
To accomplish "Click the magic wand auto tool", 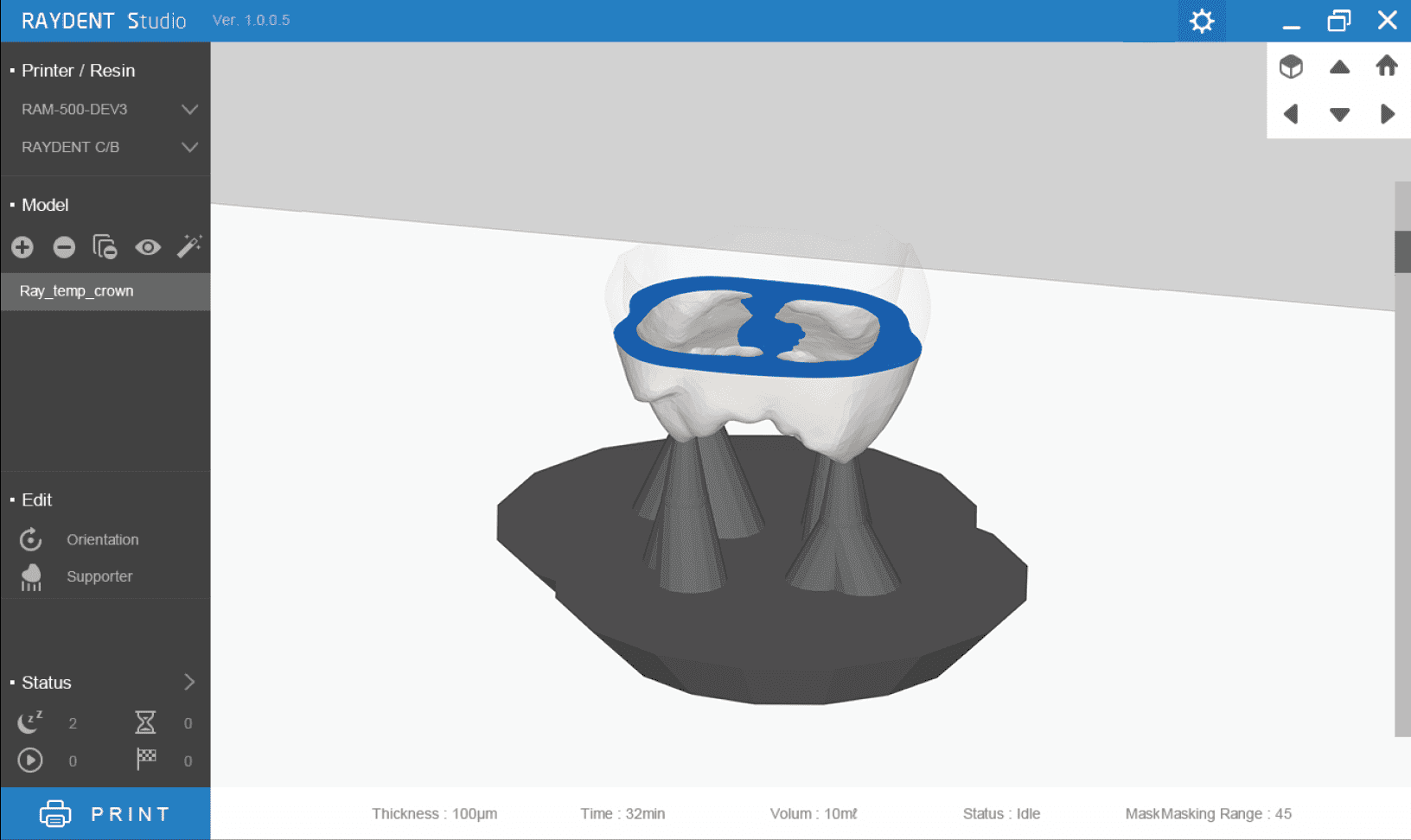I will click(188, 247).
